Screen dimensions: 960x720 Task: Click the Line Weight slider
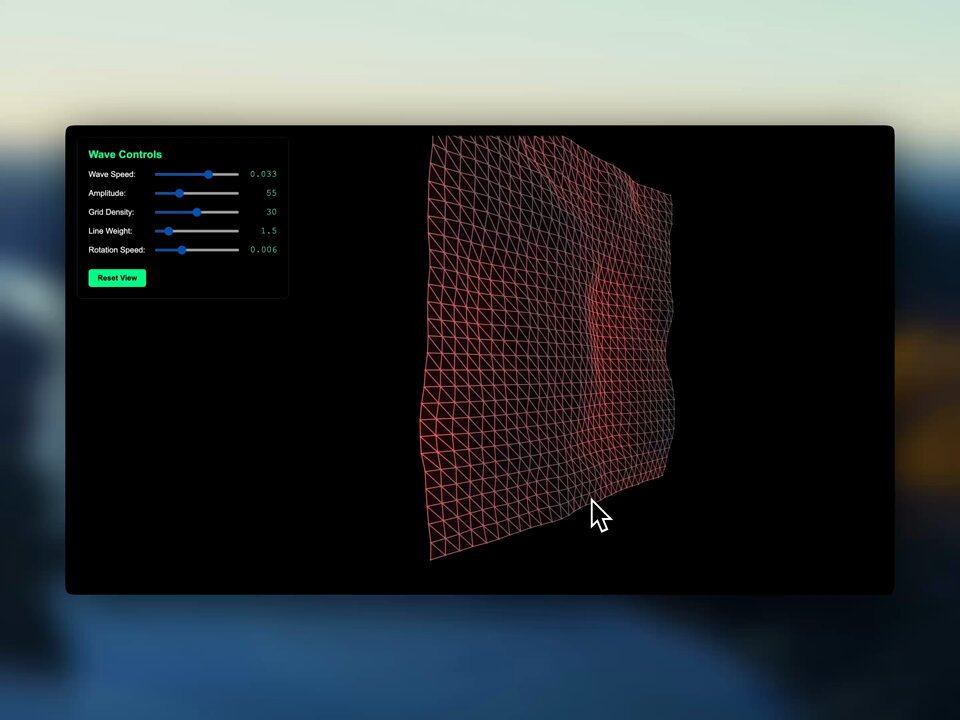point(197,231)
